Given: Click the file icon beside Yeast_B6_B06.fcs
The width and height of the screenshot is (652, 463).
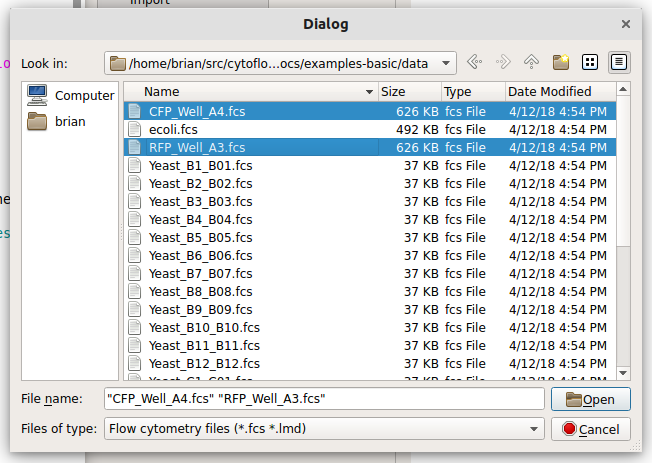Looking at the screenshot, I should [134, 255].
